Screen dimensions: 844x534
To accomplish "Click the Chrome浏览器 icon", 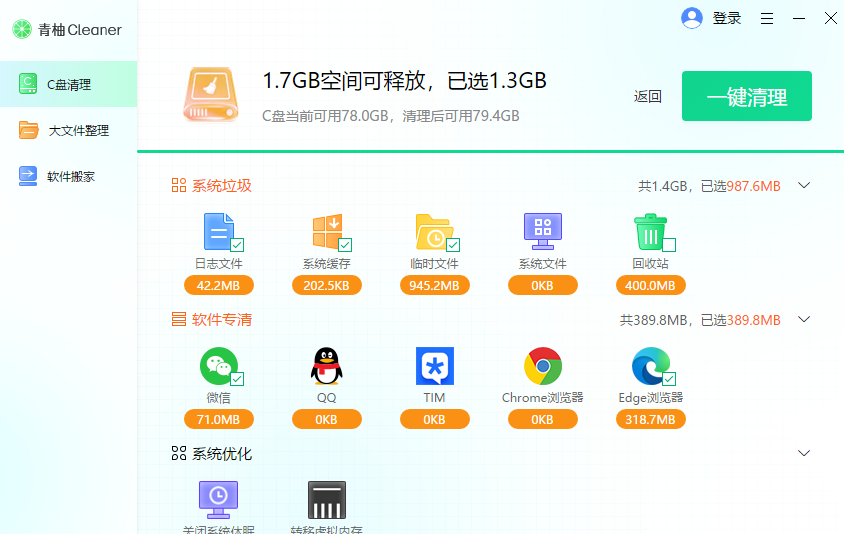I will point(543,366).
